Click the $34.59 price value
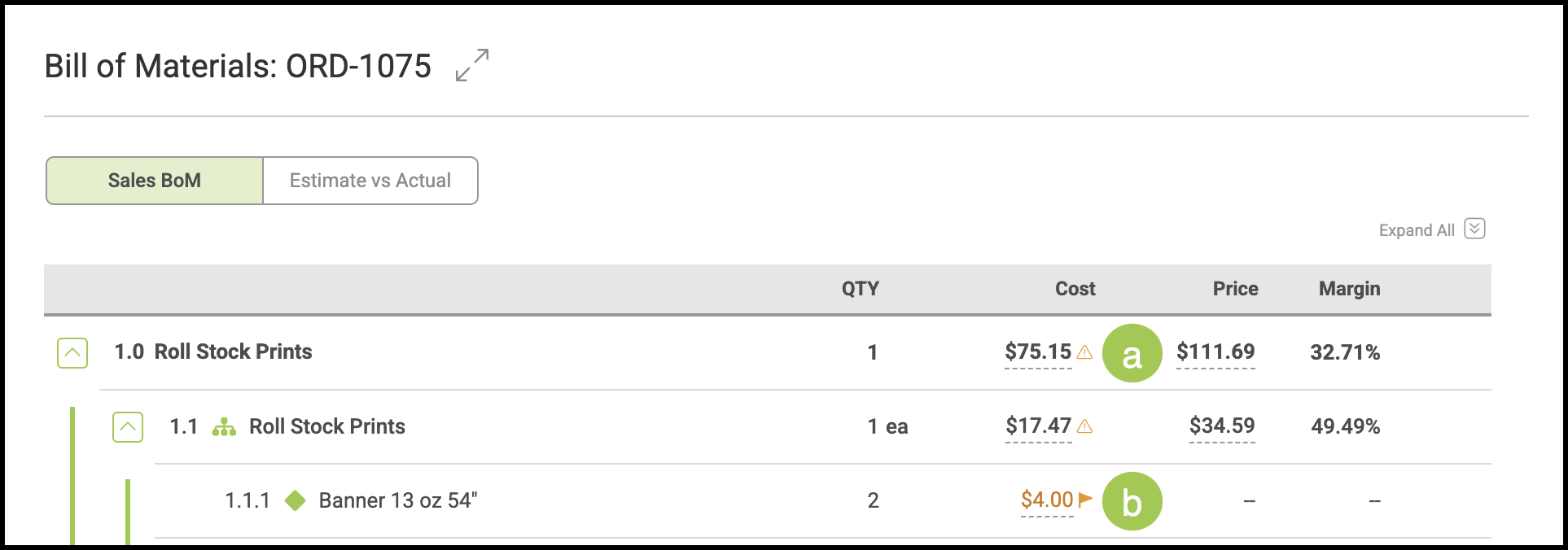Screen dimensions: 1568x550 tap(1221, 426)
